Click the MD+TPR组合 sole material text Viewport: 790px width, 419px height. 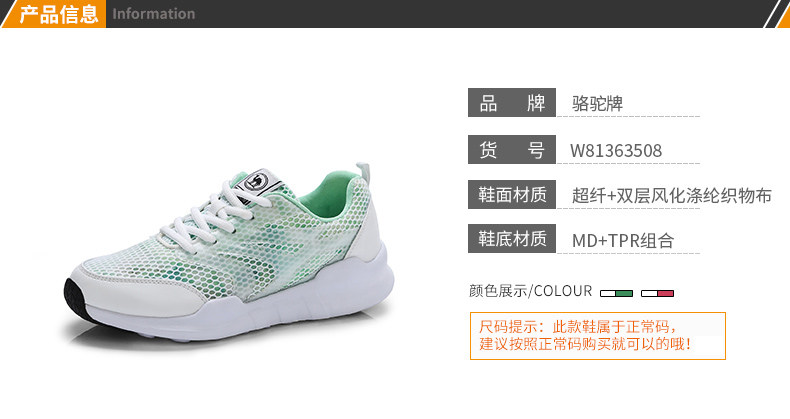tap(623, 241)
